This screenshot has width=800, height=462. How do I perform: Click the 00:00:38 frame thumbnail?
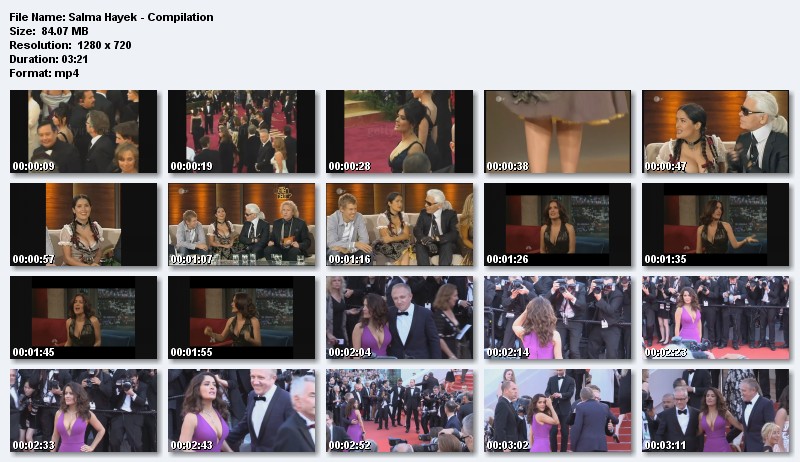tap(557, 132)
